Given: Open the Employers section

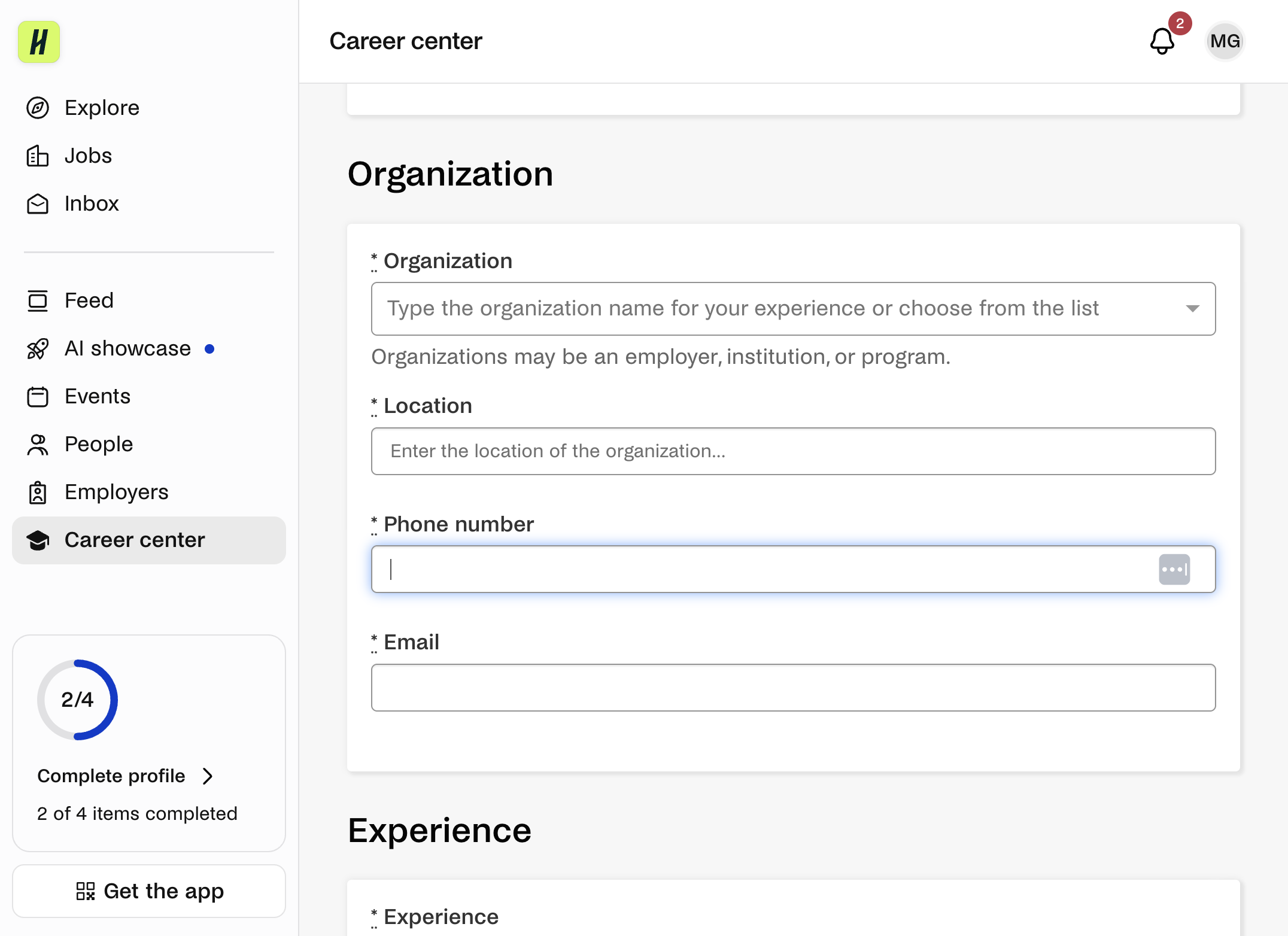Looking at the screenshot, I should pos(148,492).
